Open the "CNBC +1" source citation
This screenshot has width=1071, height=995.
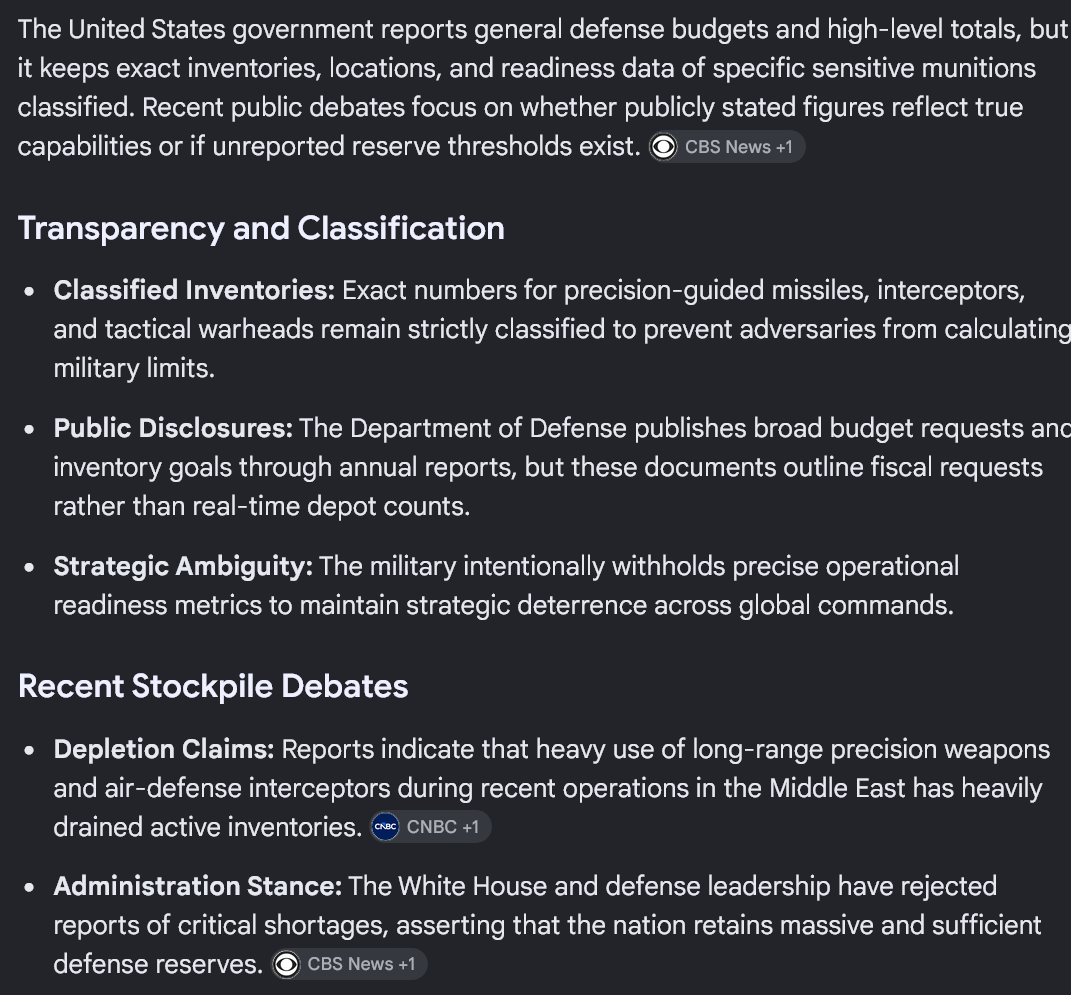pos(430,827)
